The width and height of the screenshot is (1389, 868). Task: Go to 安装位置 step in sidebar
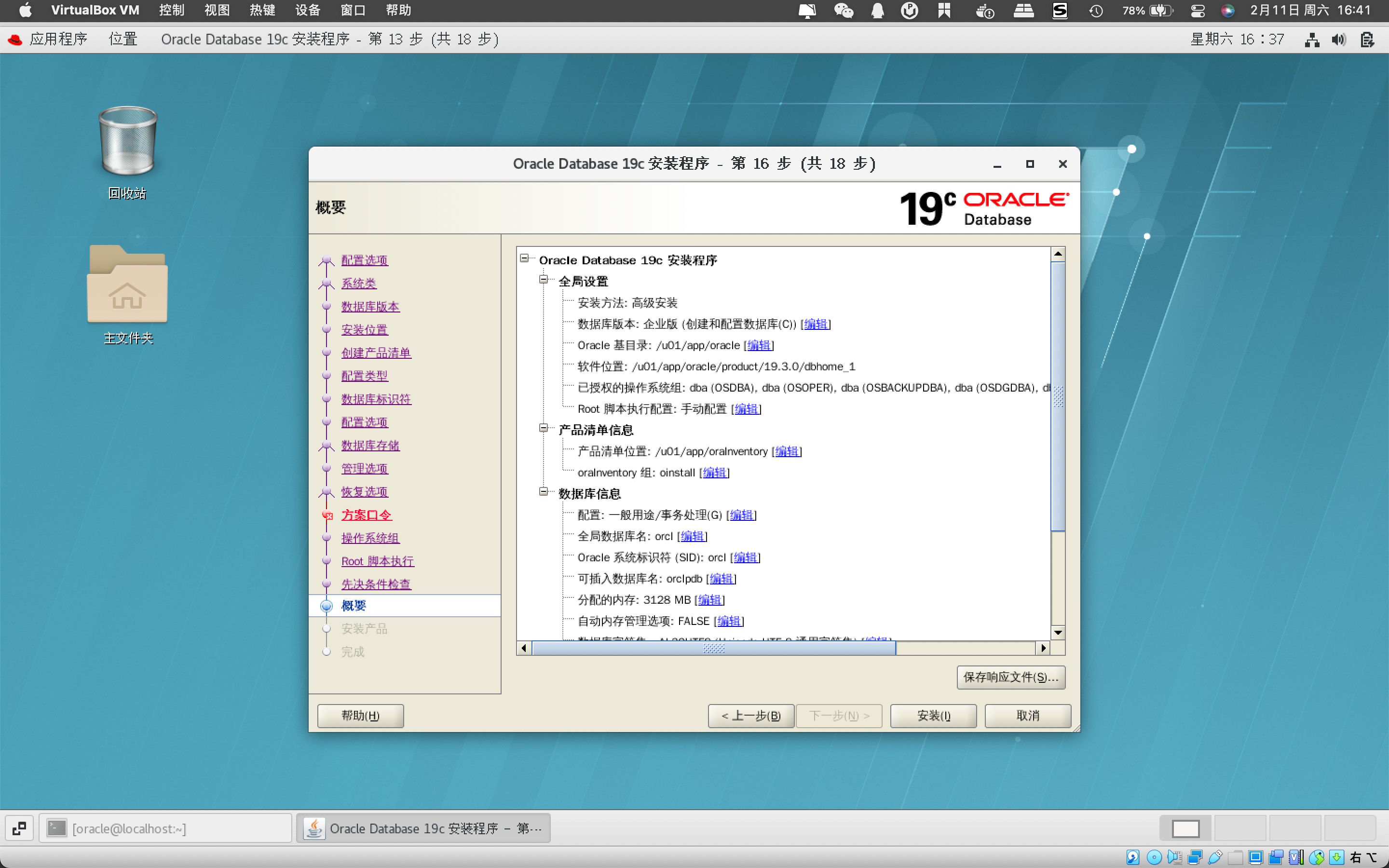pyautogui.click(x=365, y=329)
